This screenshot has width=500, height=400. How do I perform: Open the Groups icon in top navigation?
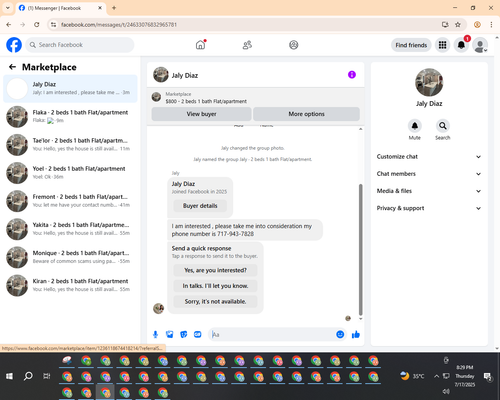click(294, 45)
